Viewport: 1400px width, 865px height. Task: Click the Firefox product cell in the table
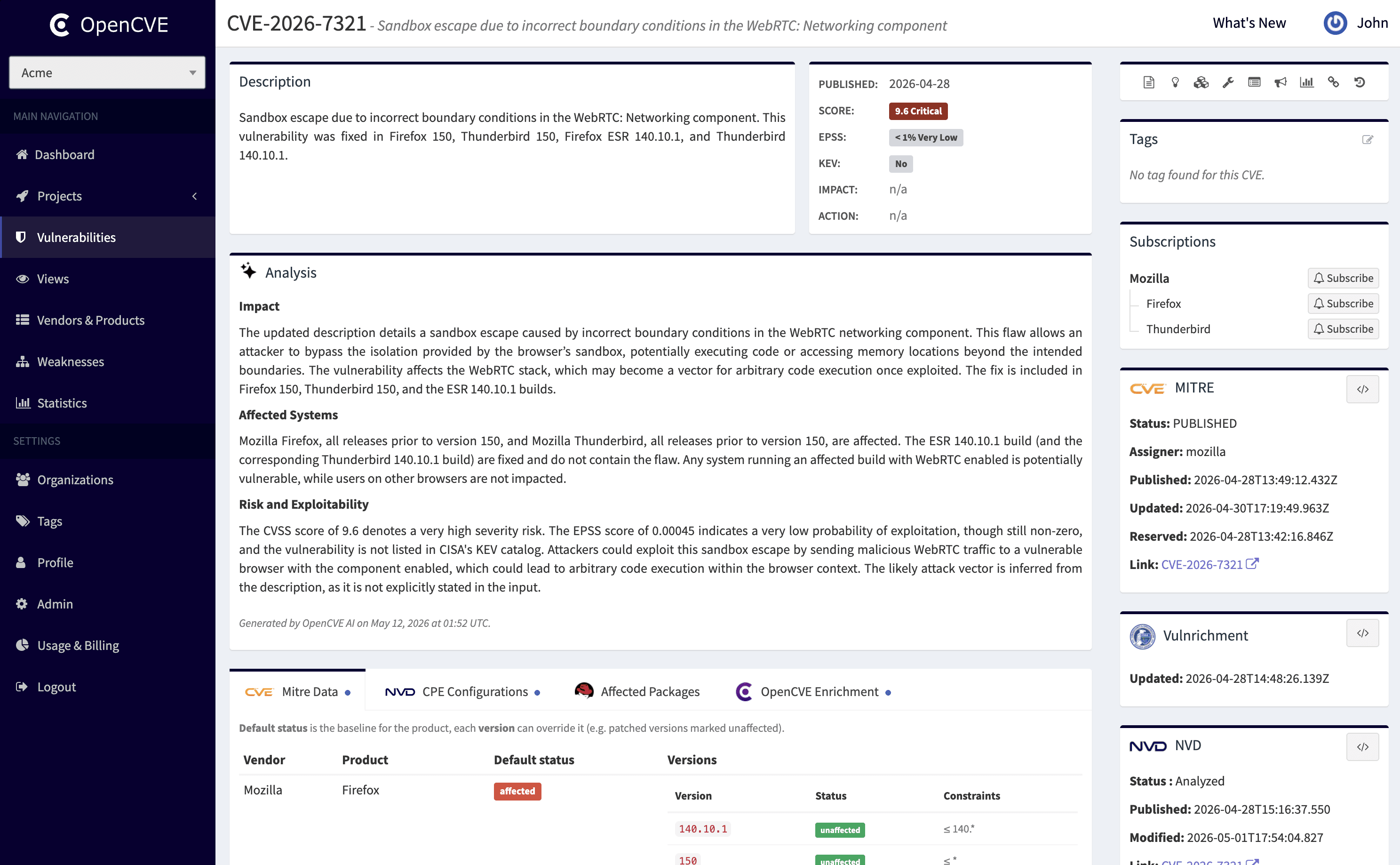point(360,790)
